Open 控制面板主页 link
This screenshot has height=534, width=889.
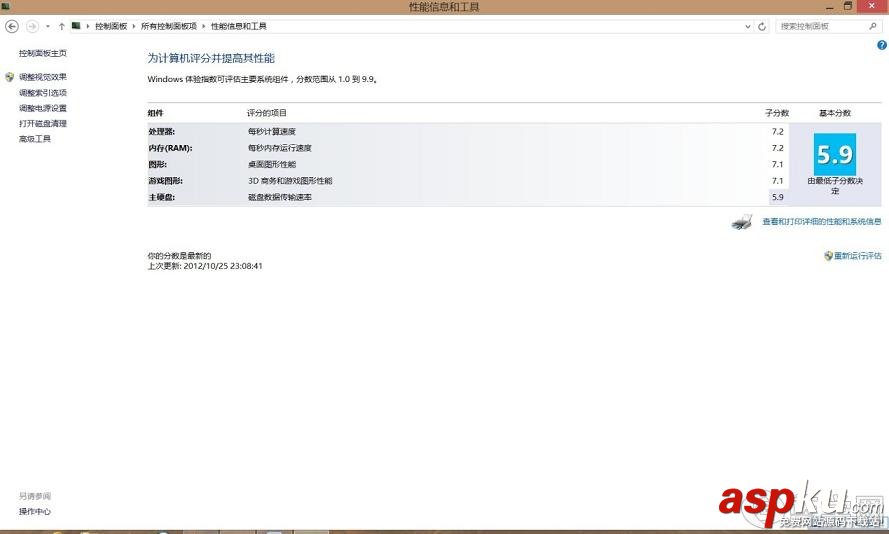click(x=43, y=53)
